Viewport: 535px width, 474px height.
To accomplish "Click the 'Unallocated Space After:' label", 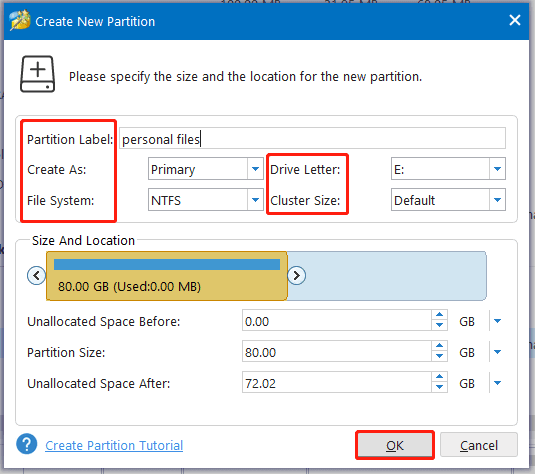I will tap(99, 383).
